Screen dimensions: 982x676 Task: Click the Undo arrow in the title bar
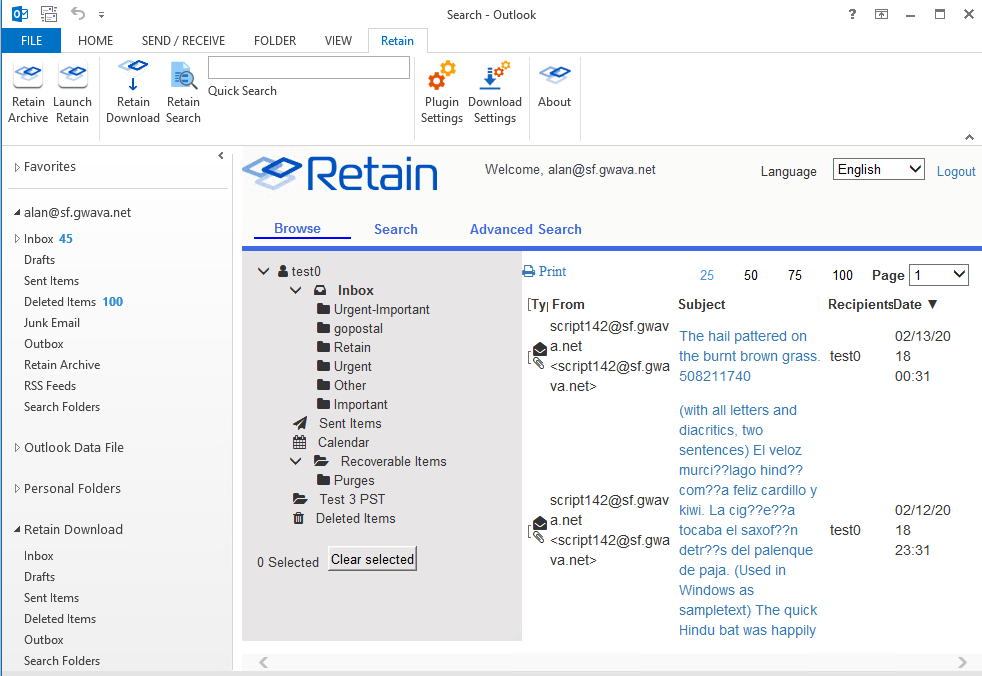pos(78,14)
